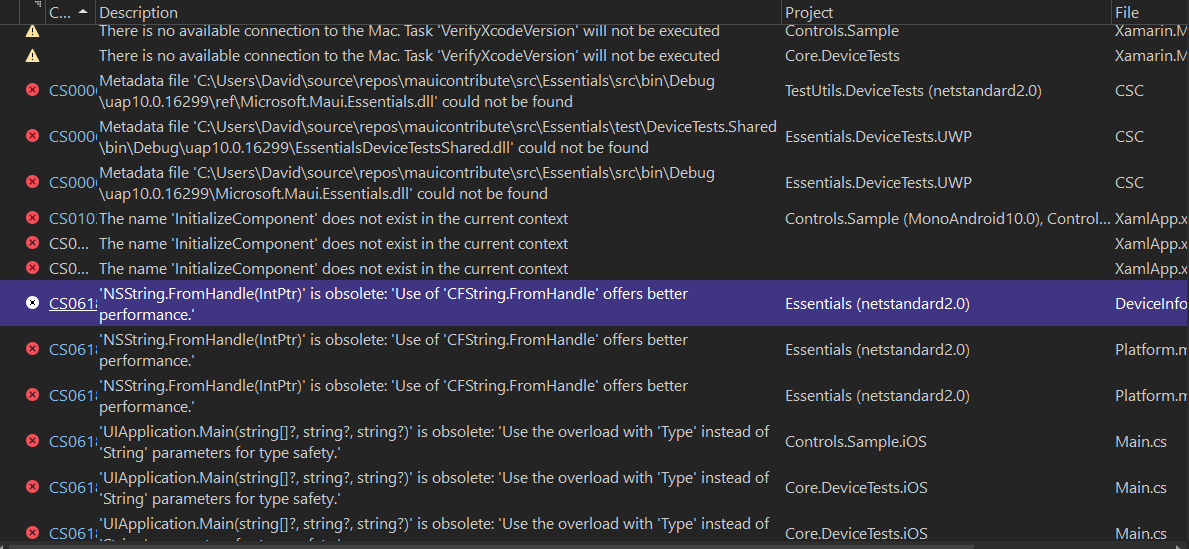Open CS0618 link in Controls.Sample.iOS row
Viewport: 1189px width, 549px height.
point(73,441)
